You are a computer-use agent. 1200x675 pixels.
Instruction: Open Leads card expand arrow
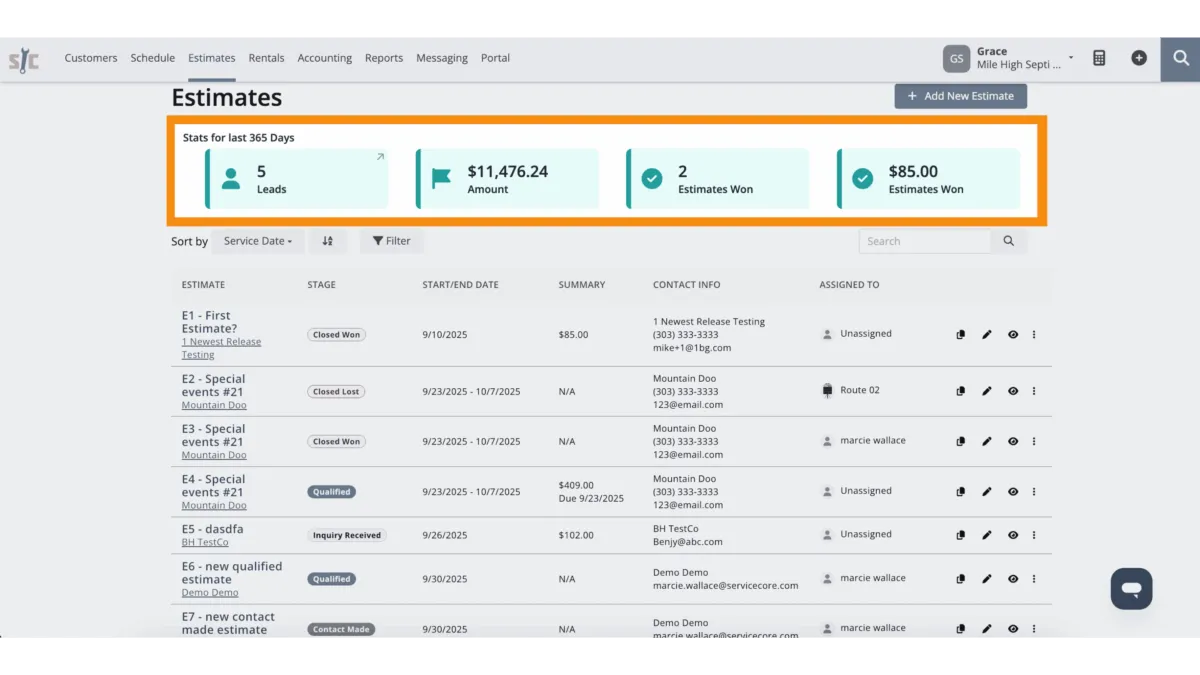[380, 157]
